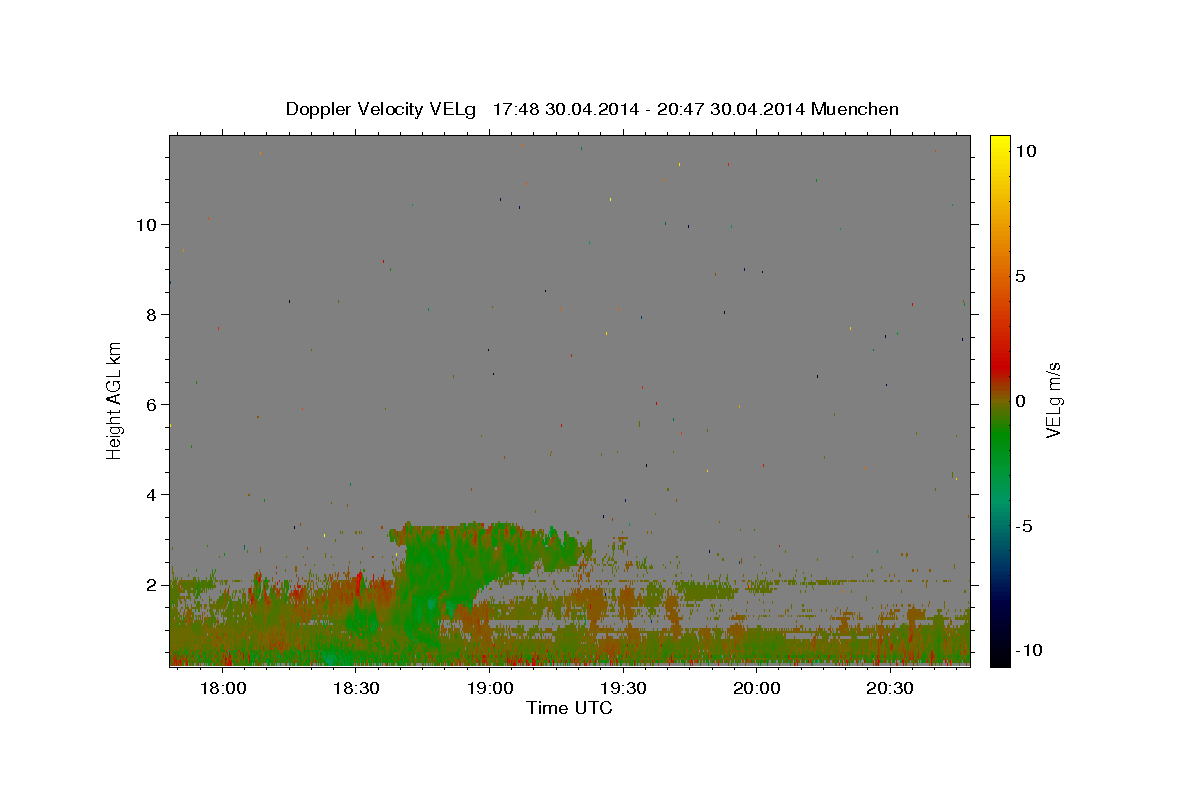The height and width of the screenshot is (800, 1200).
Task: Click the height axis label 4
Action: coord(151,494)
